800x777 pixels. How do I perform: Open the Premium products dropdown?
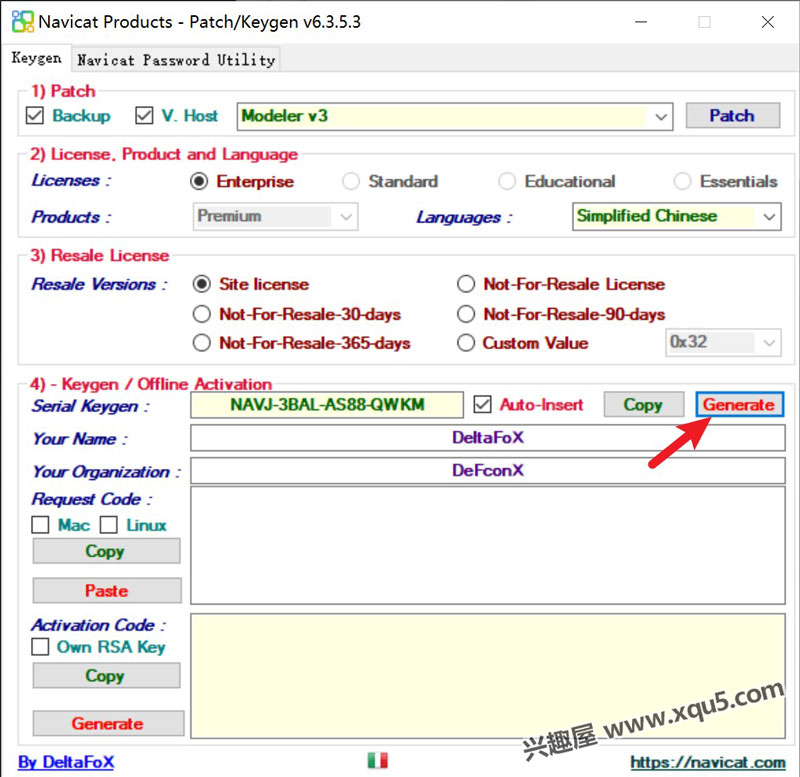point(275,216)
